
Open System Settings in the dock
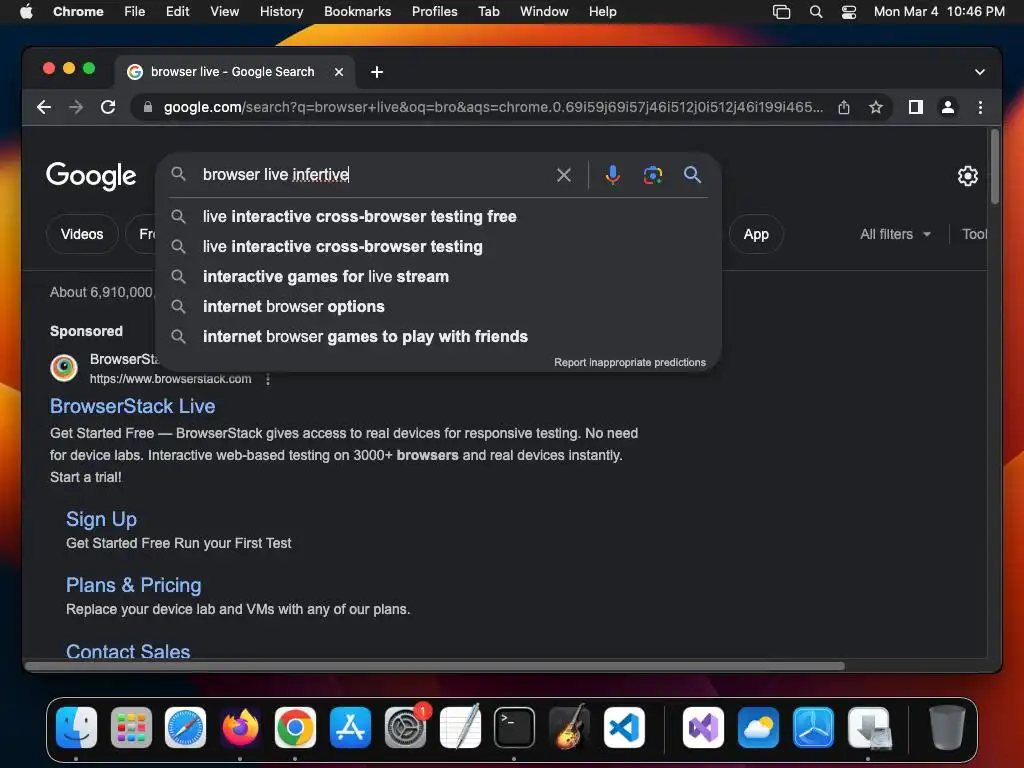405,727
